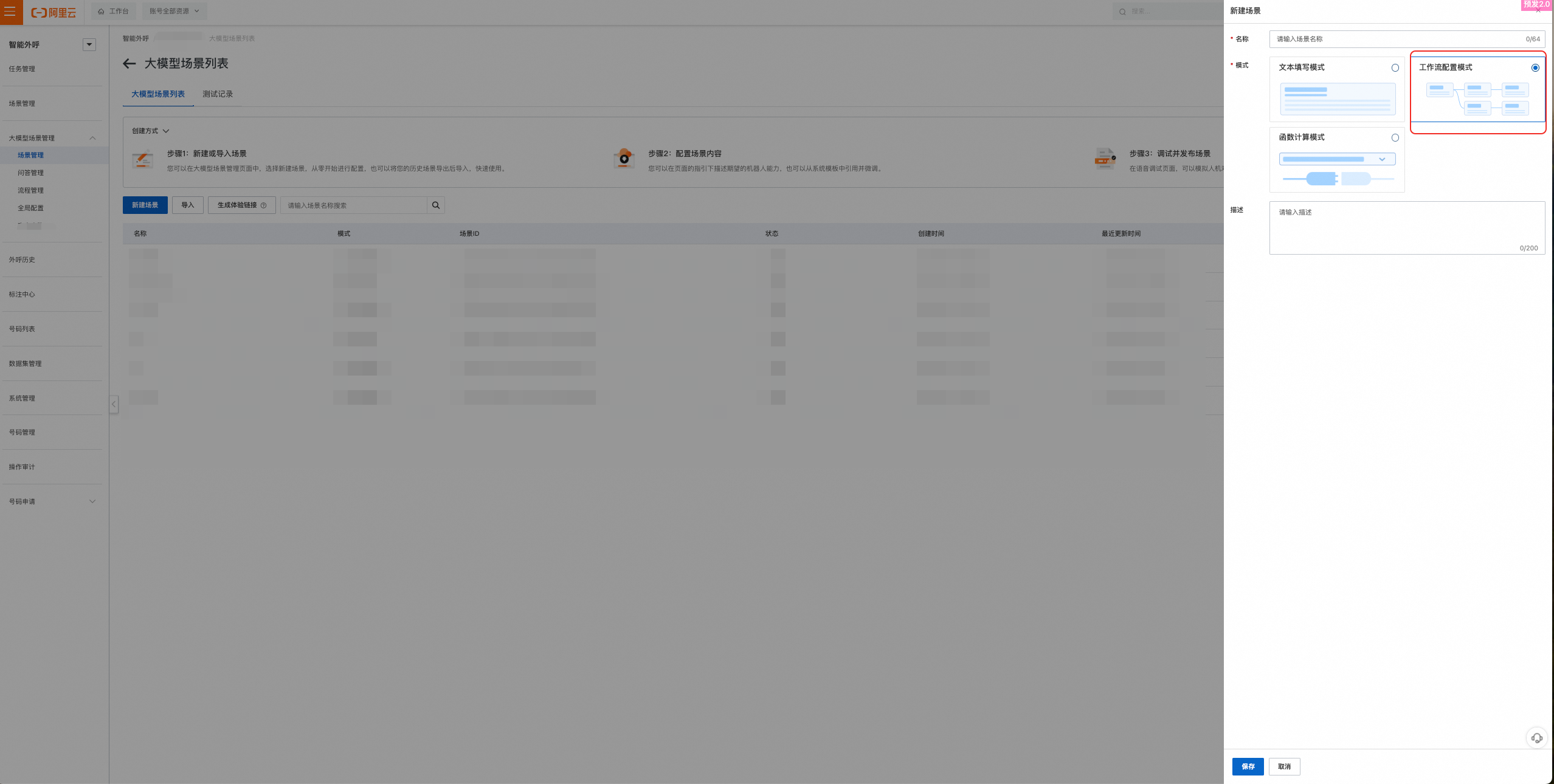Open 号码管理 in sidebar
1554x784 pixels.
tap(22, 432)
